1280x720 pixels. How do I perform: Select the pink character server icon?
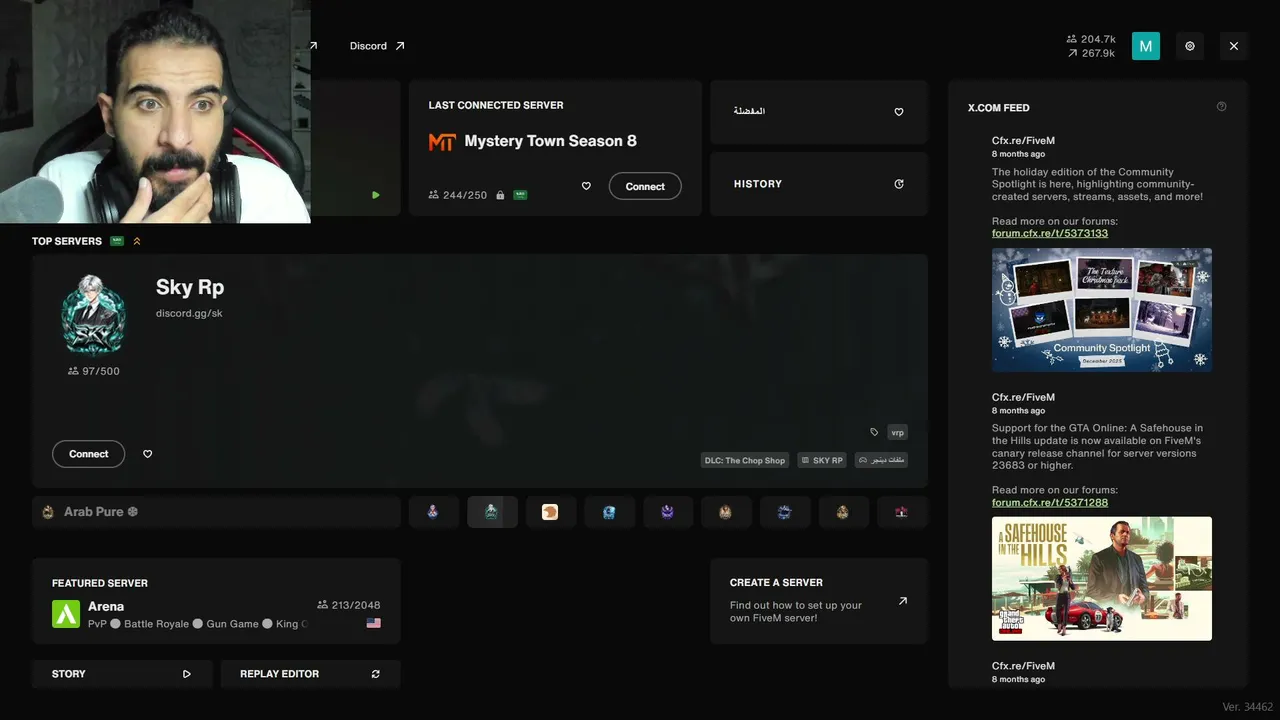click(433, 512)
